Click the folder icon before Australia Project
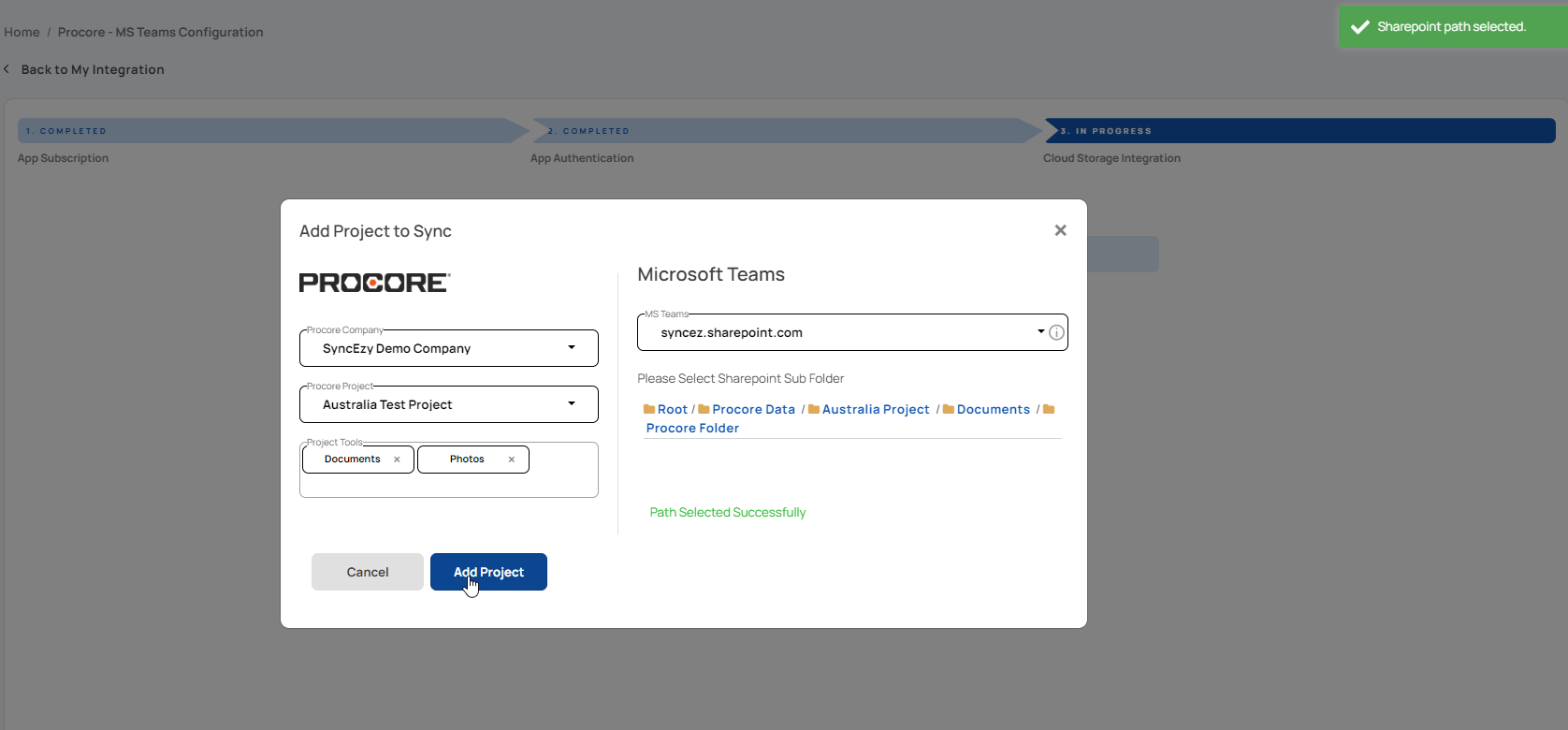The height and width of the screenshot is (730, 1568). pyautogui.click(x=814, y=409)
